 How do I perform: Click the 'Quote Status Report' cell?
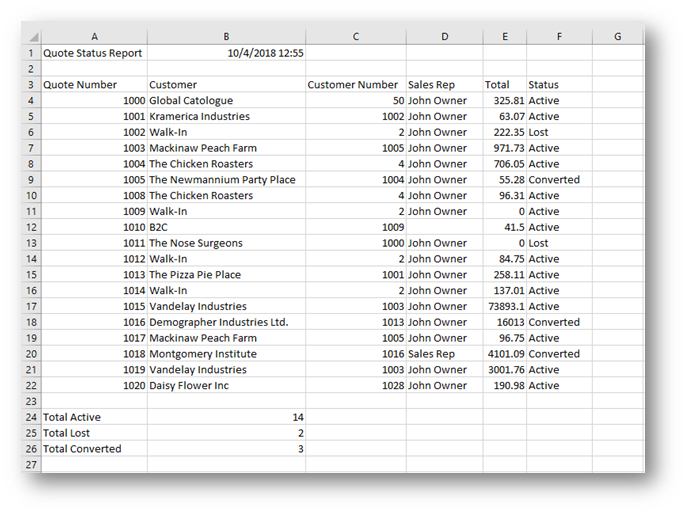(94, 53)
